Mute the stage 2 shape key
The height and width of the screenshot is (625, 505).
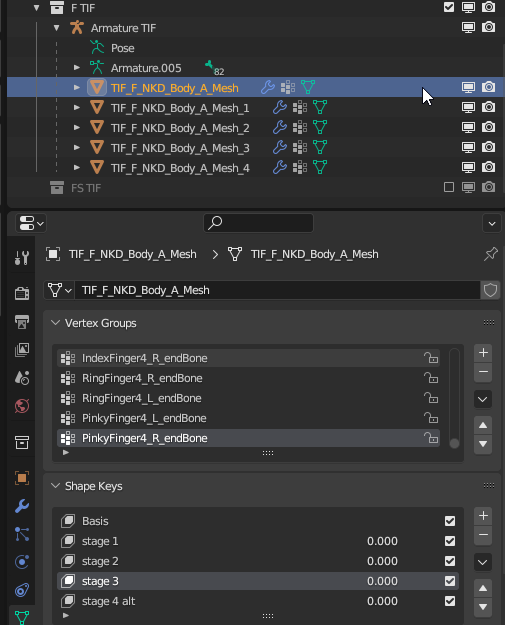450,561
